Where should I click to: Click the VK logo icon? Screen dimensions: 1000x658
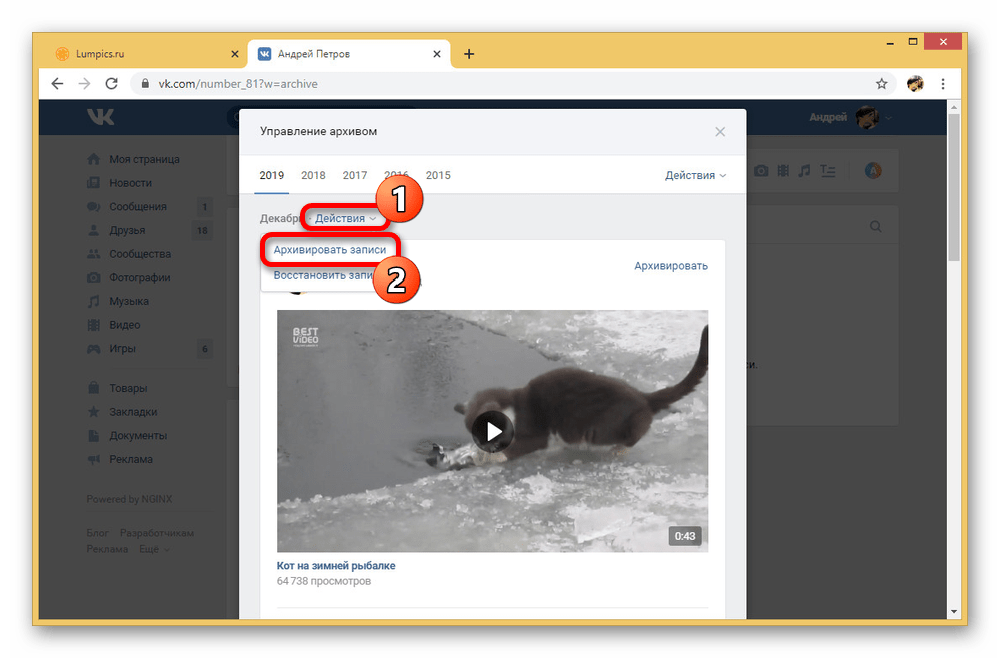[x=100, y=118]
